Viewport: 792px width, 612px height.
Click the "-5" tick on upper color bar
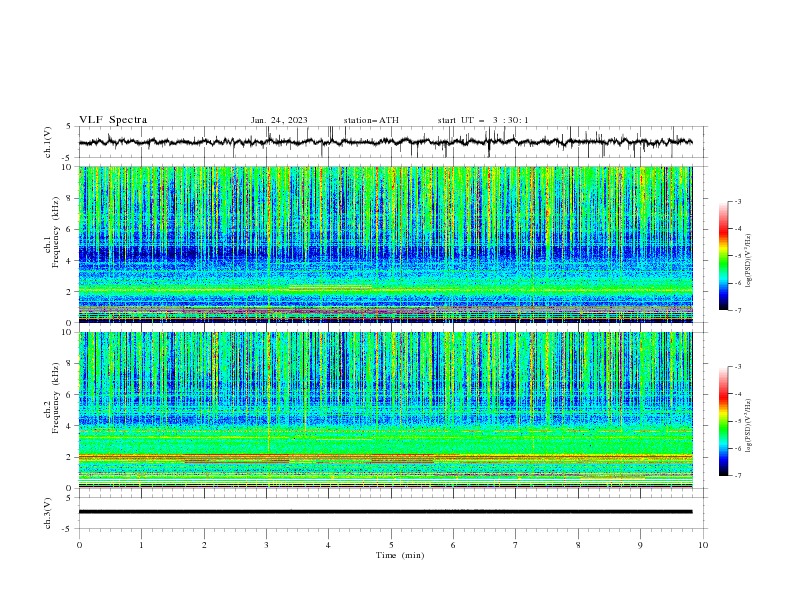point(738,256)
